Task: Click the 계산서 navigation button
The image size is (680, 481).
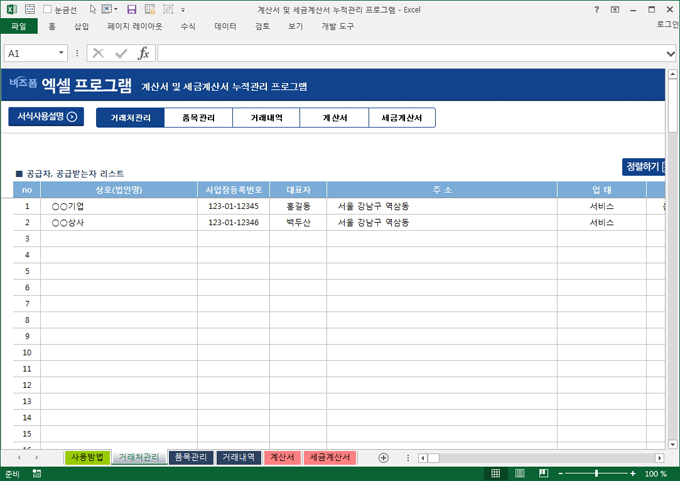Action: (x=334, y=118)
